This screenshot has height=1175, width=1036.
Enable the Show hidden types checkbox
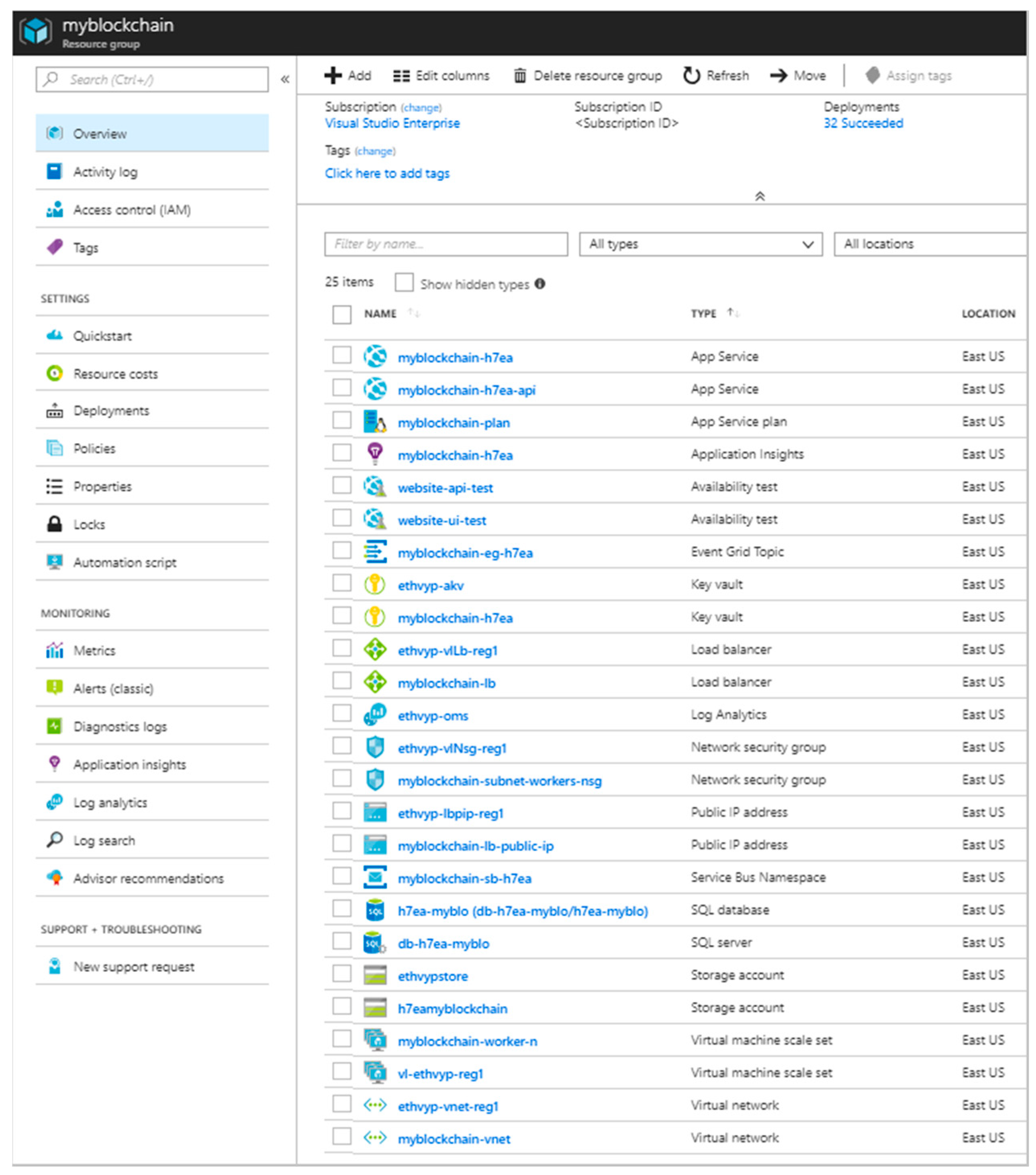pos(404,283)
